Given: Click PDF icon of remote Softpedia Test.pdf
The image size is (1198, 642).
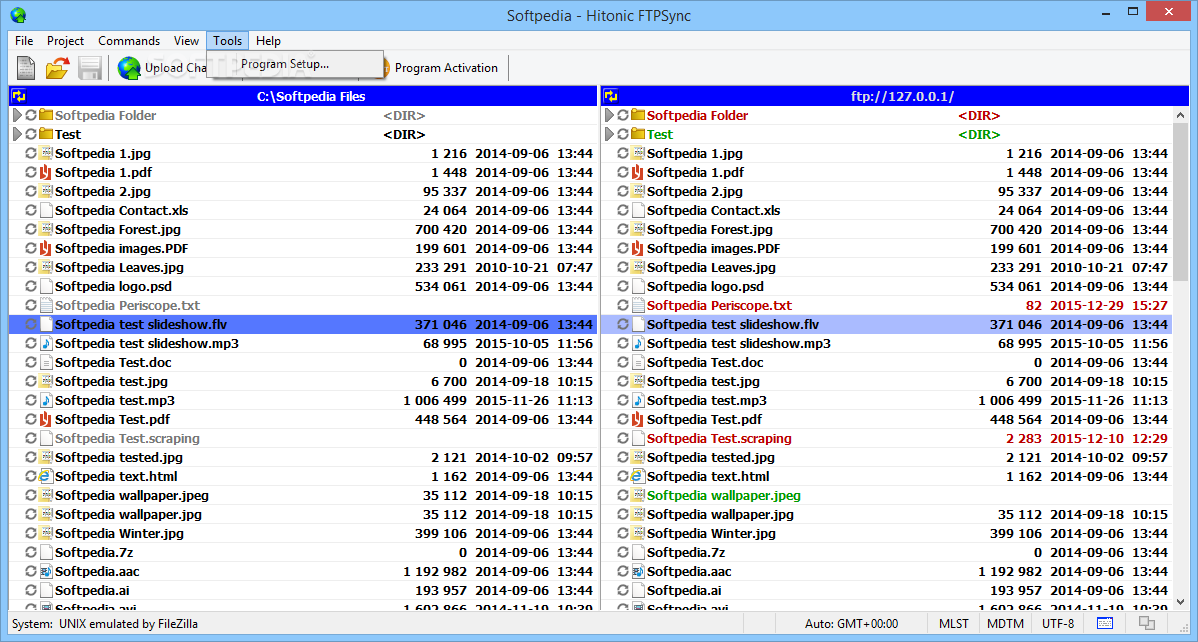Looking at the screenshot, I should pos(638,420).
